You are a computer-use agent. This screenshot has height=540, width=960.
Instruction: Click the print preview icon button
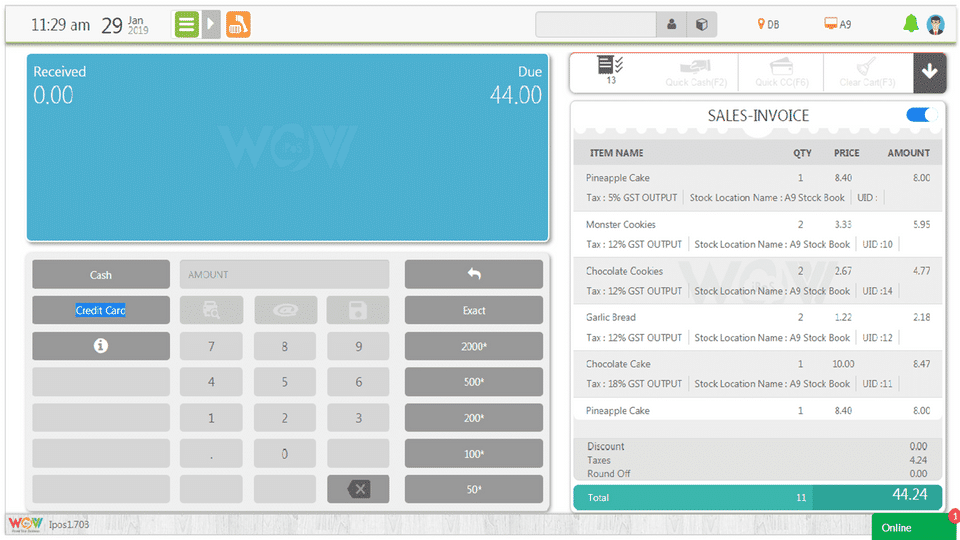coord(211,310)
